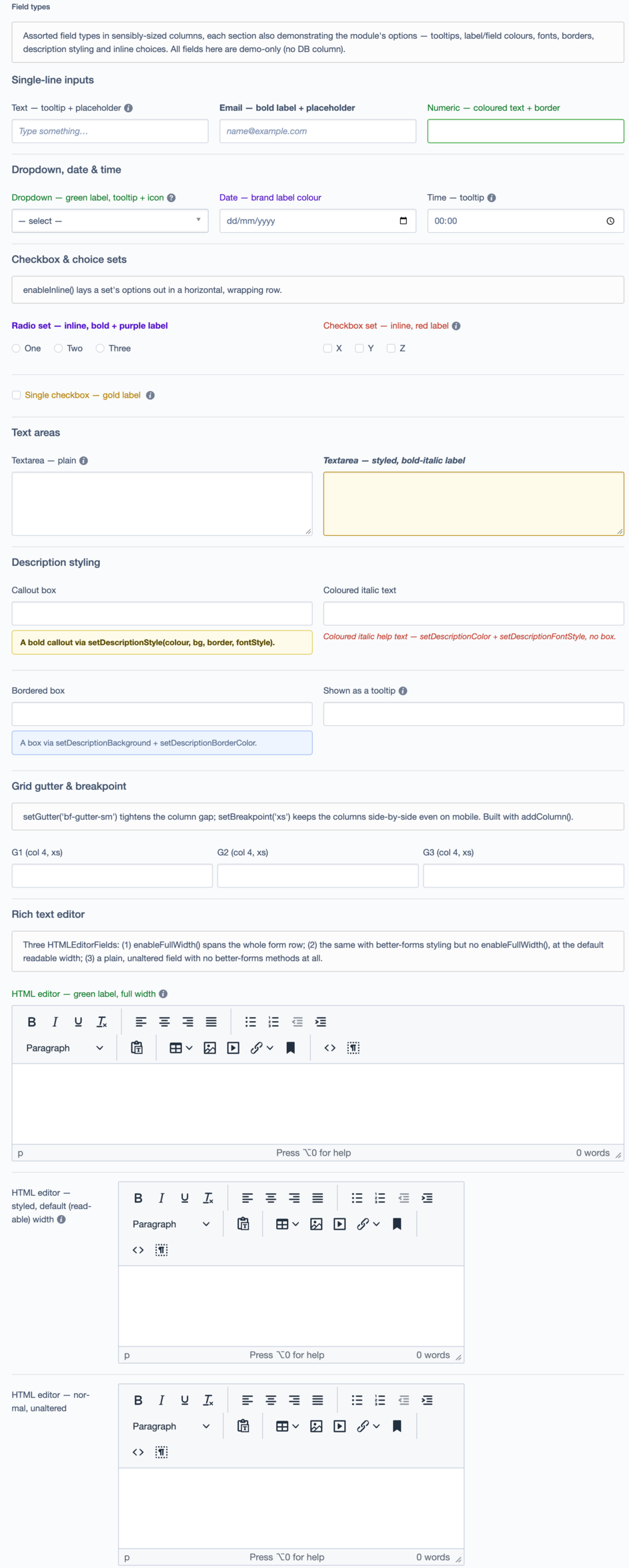Click Italic in the normal unaltered editor

tap(161, 1400)
